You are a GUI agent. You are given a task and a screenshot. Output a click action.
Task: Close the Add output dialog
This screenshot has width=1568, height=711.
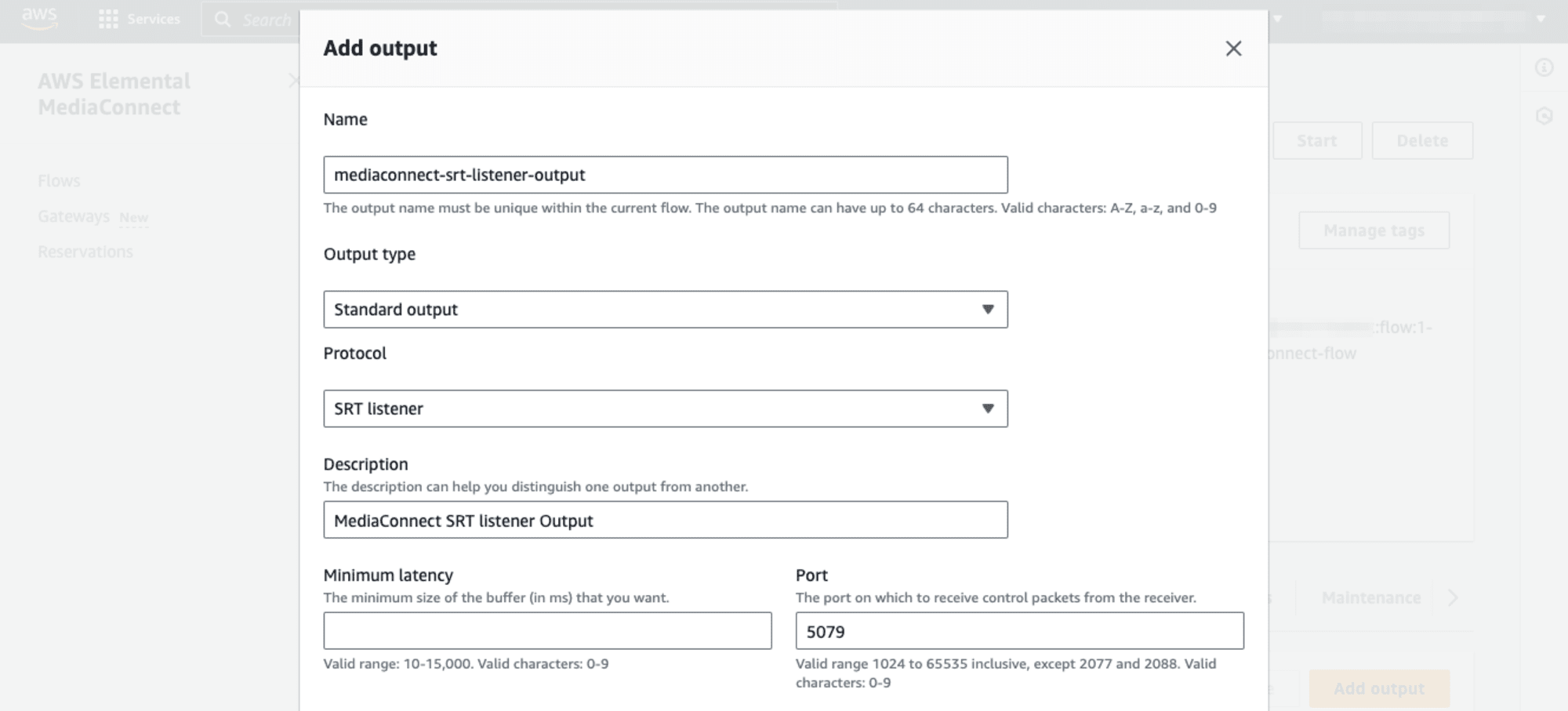(1233, 49)
